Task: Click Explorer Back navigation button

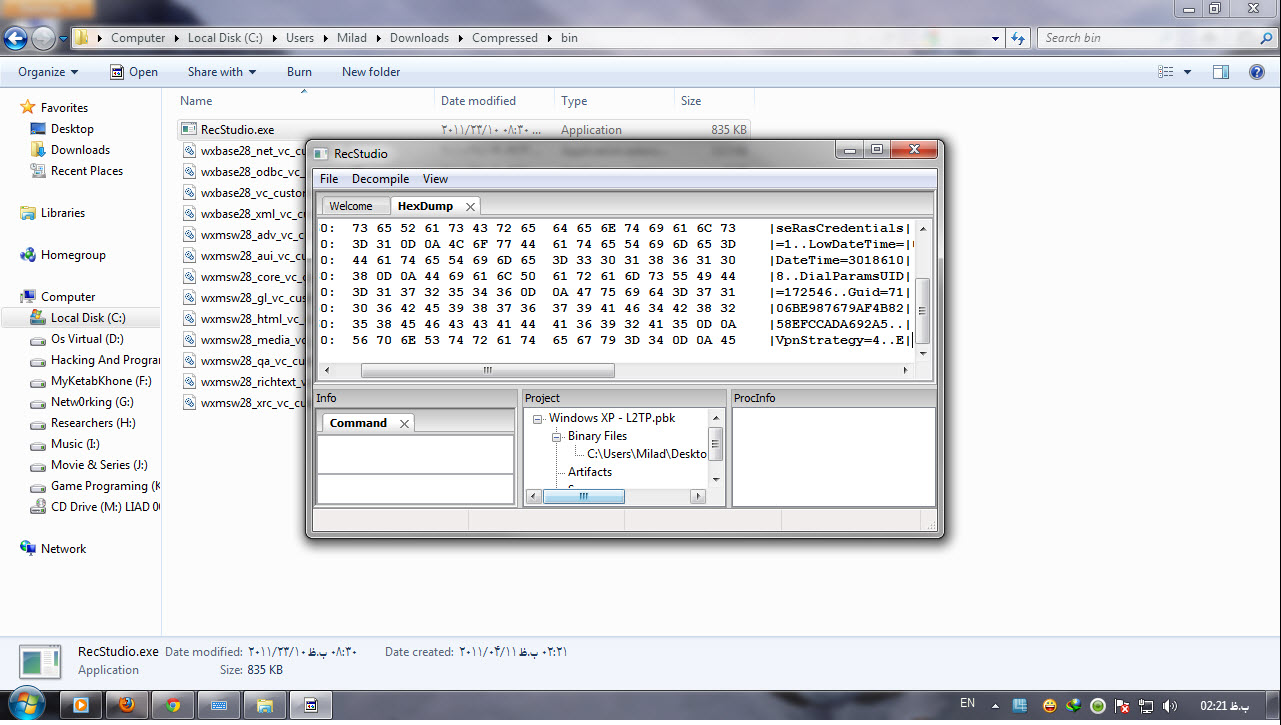Action: click(x=16, y=38)
